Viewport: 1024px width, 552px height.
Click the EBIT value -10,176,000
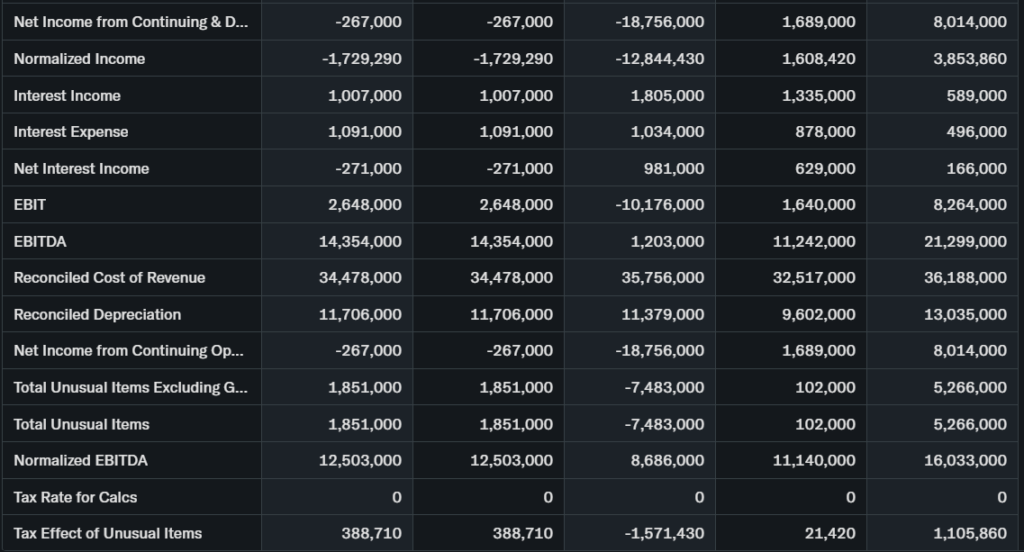click(659, 205)
